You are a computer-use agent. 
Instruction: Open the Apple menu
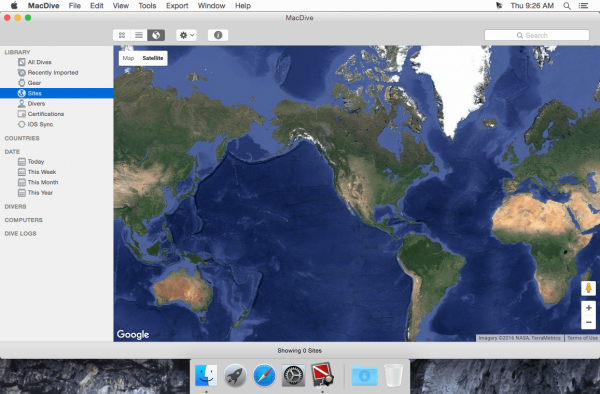14,5
